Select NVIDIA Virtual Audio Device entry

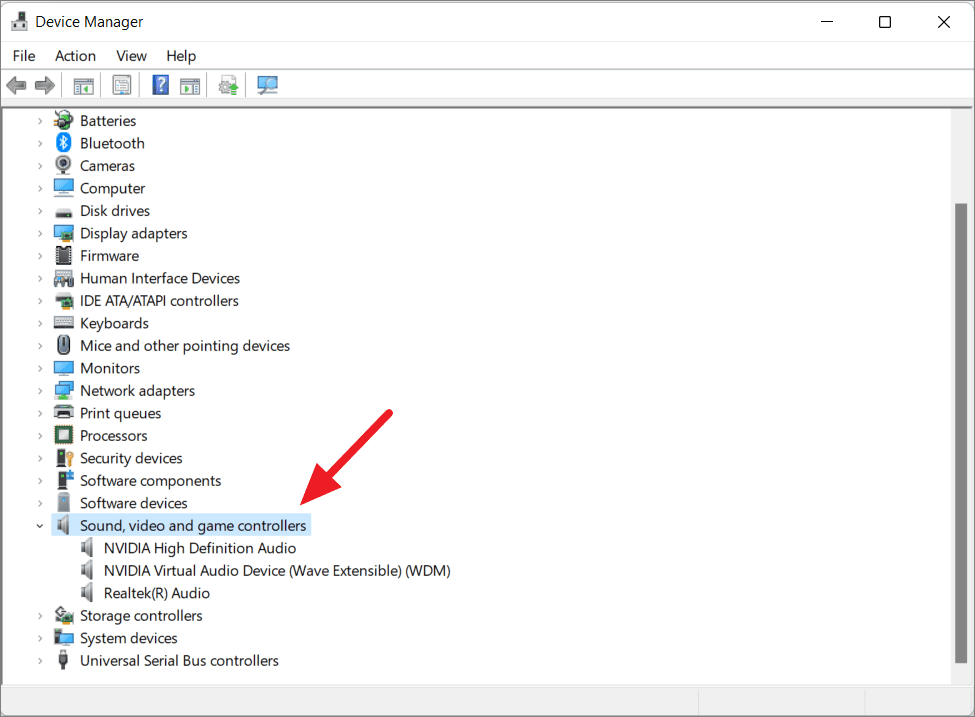click(x=276, y=570)
